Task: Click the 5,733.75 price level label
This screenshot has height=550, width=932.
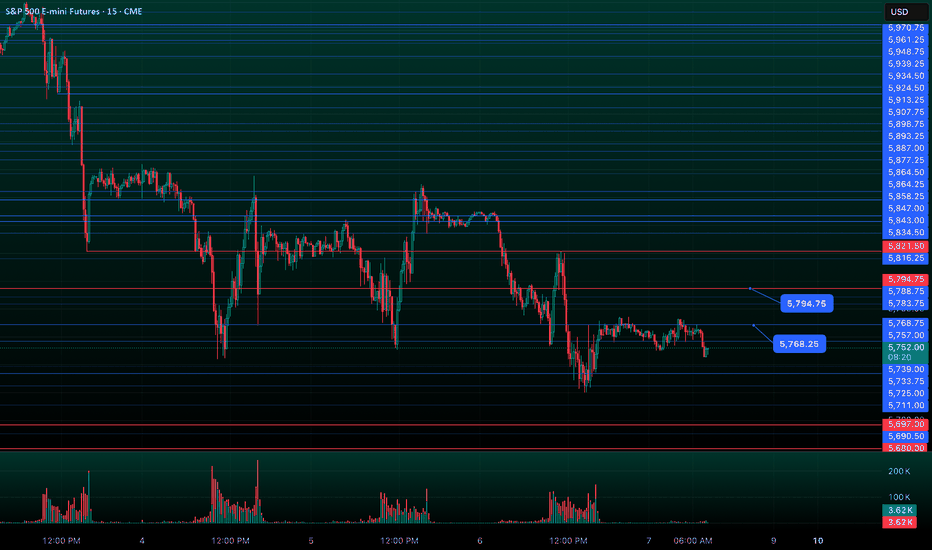Action: (906, 381)
